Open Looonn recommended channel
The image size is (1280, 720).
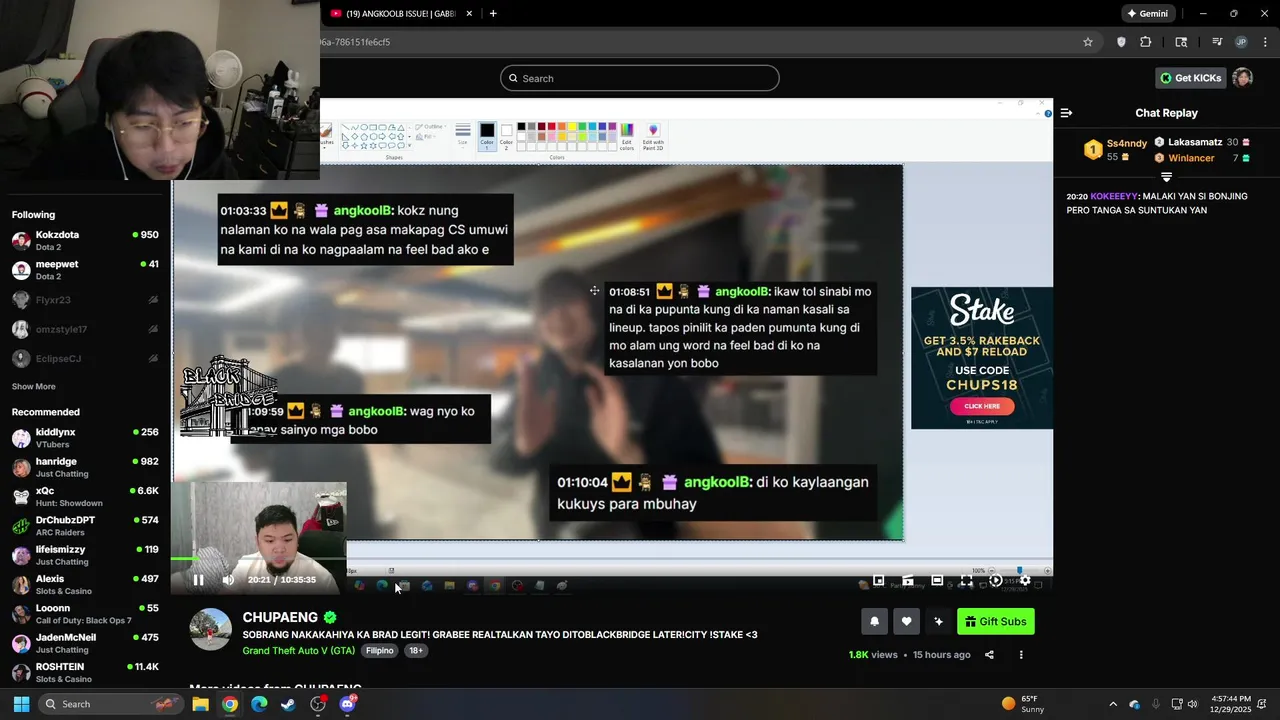click(85, 614)
